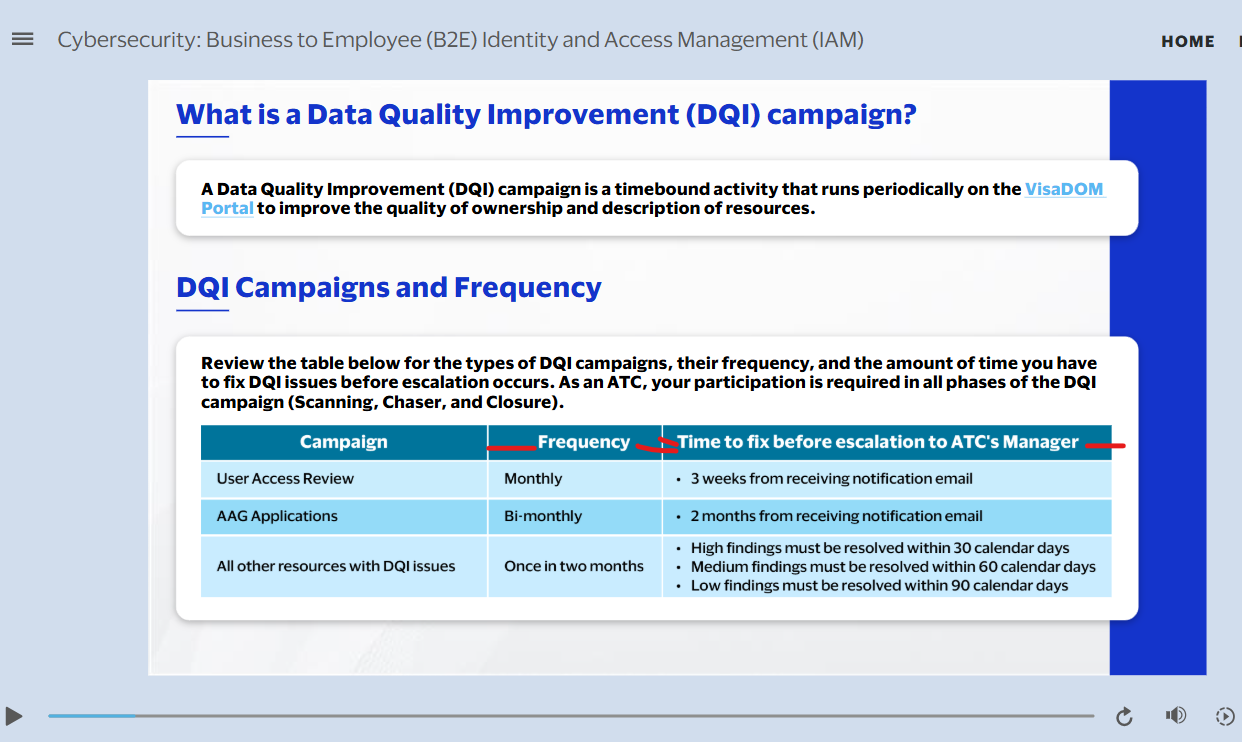The height and width of the screenshot is (742, 1242).
Task: Click the 'Frequency' column header
Action: pyautogui.click(x=575, y=442)
